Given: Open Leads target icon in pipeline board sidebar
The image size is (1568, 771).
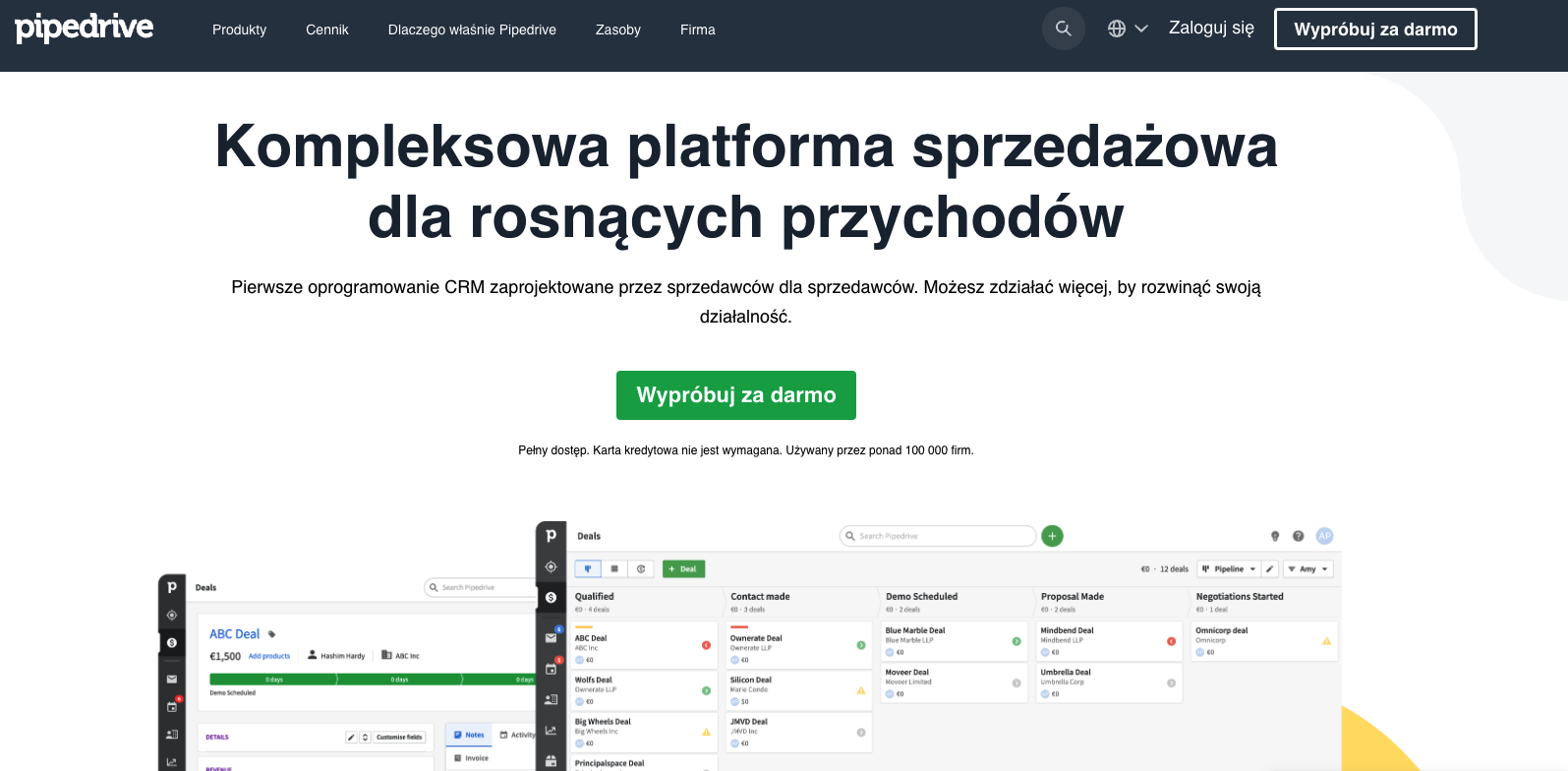Looking at the screenshot, I should click(551, 566).
